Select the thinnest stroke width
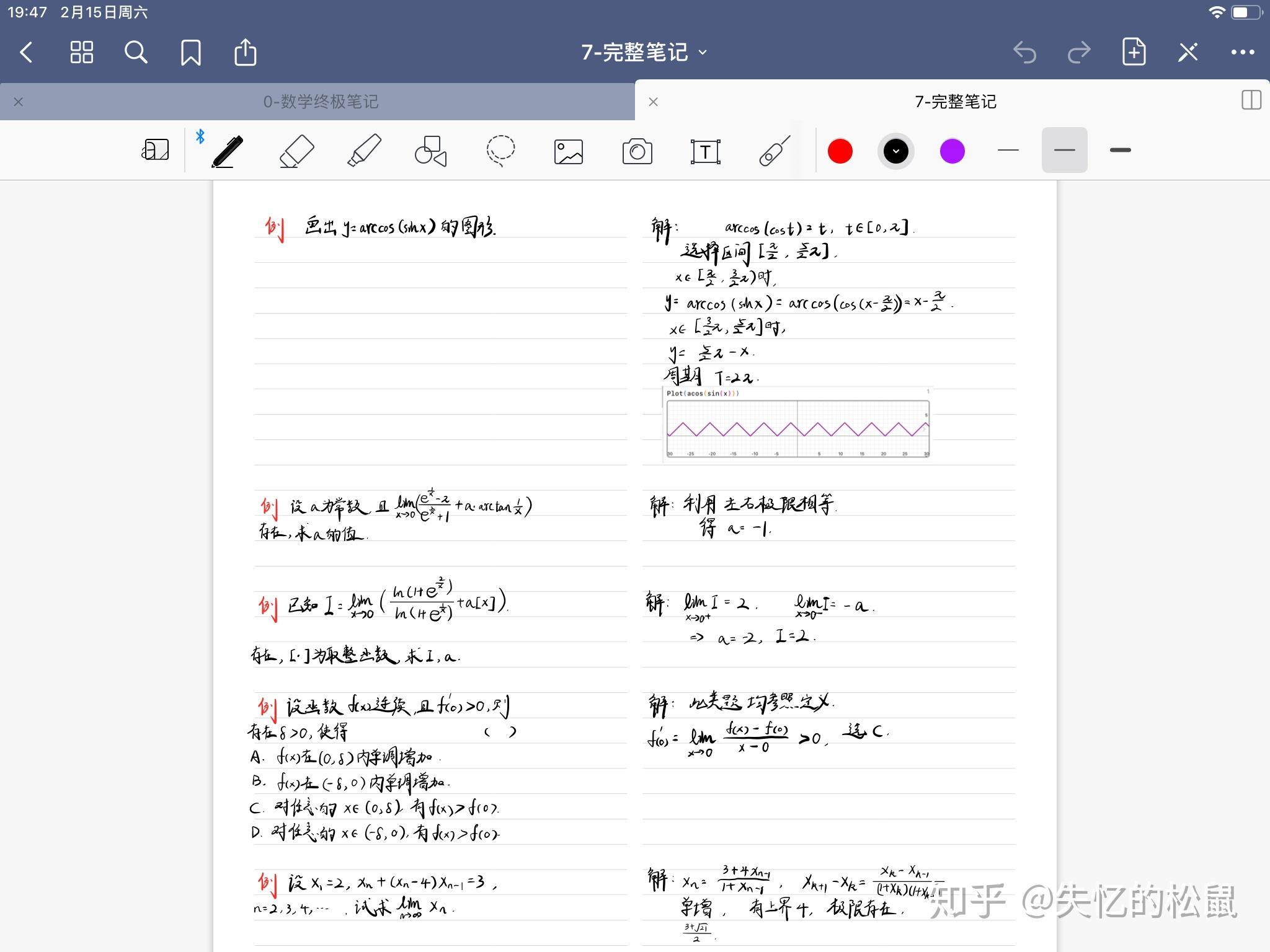 point(1008,150)
